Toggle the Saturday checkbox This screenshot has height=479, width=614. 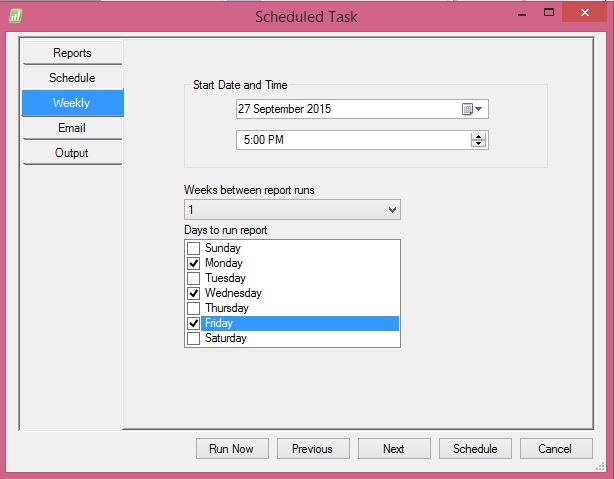coord(193,338)
